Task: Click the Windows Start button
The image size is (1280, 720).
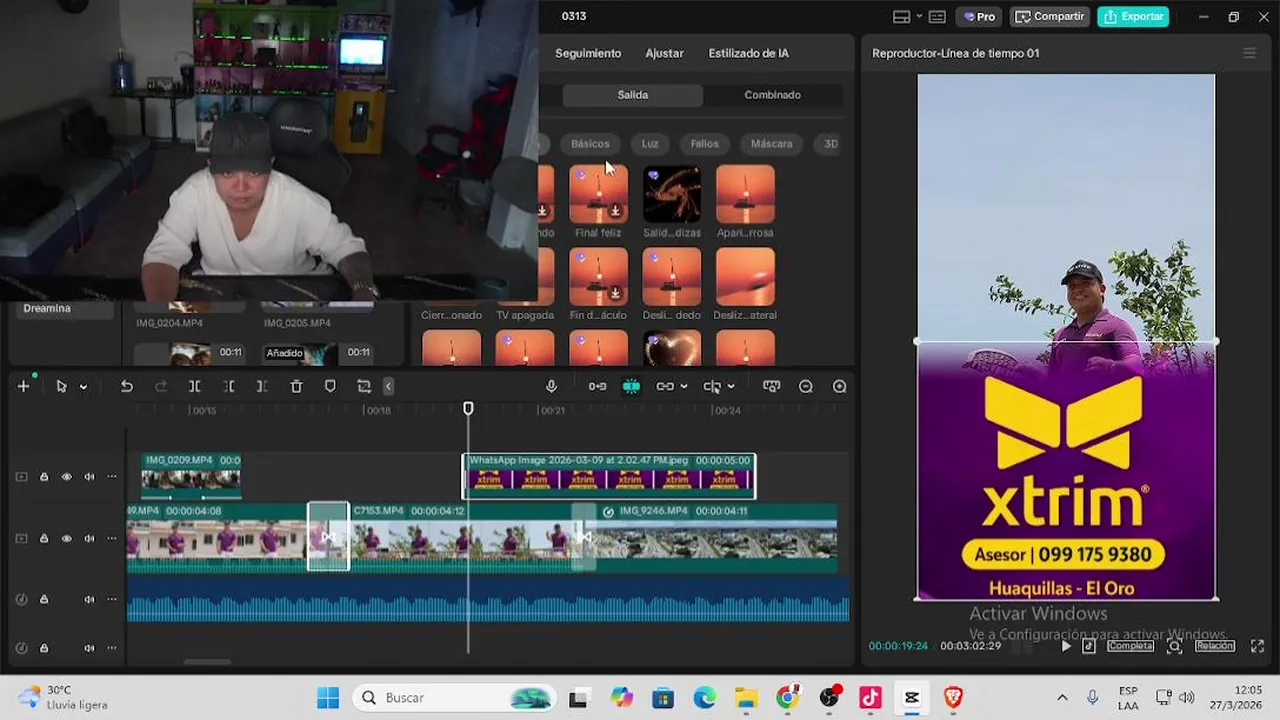Action: tap(329, 697)
